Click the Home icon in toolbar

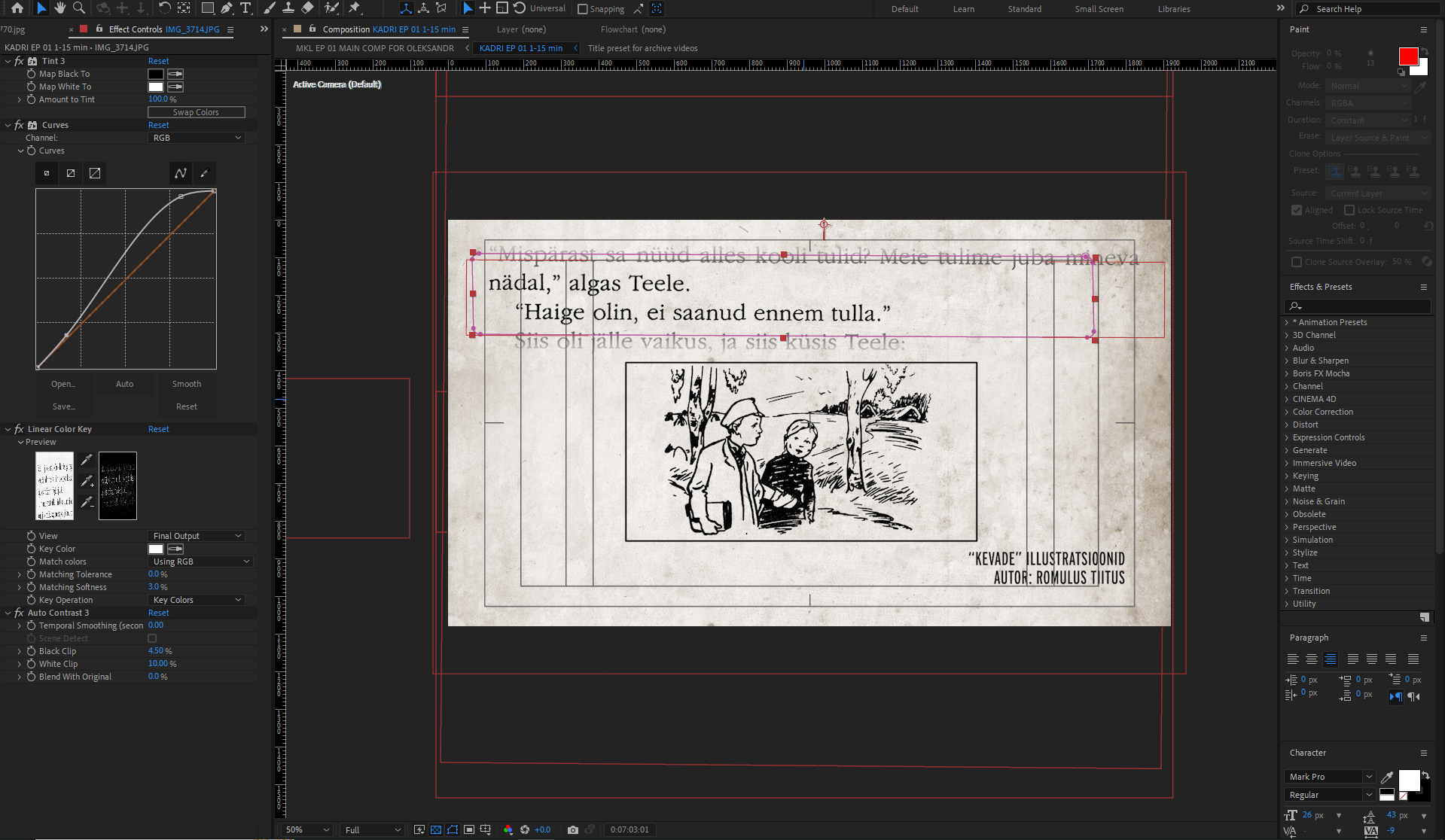pos(17,8)
